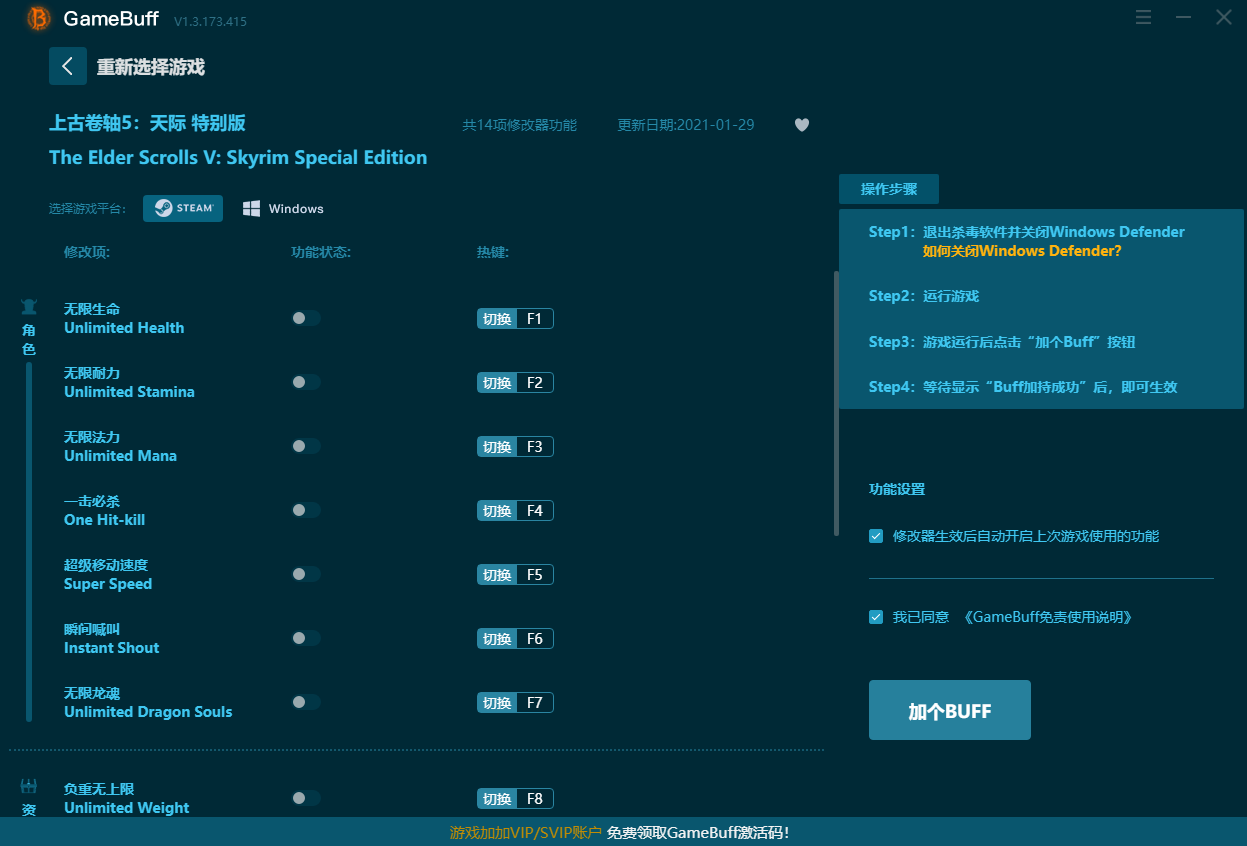Screen dimensions: 1247x846
Task: Open the GameBuff免责使用说明 link
Action: [x=1048, y=617]
